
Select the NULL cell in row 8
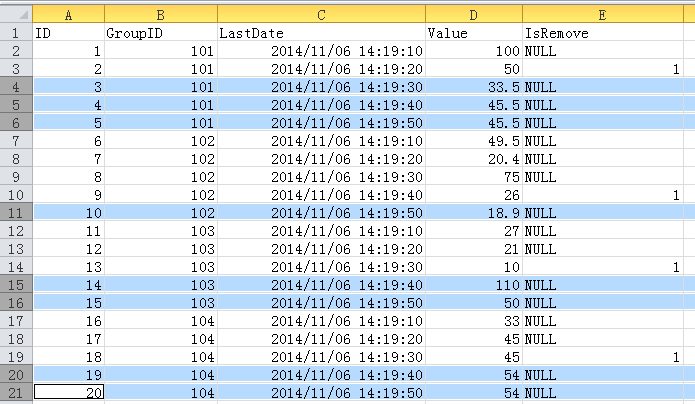point(603,158)
